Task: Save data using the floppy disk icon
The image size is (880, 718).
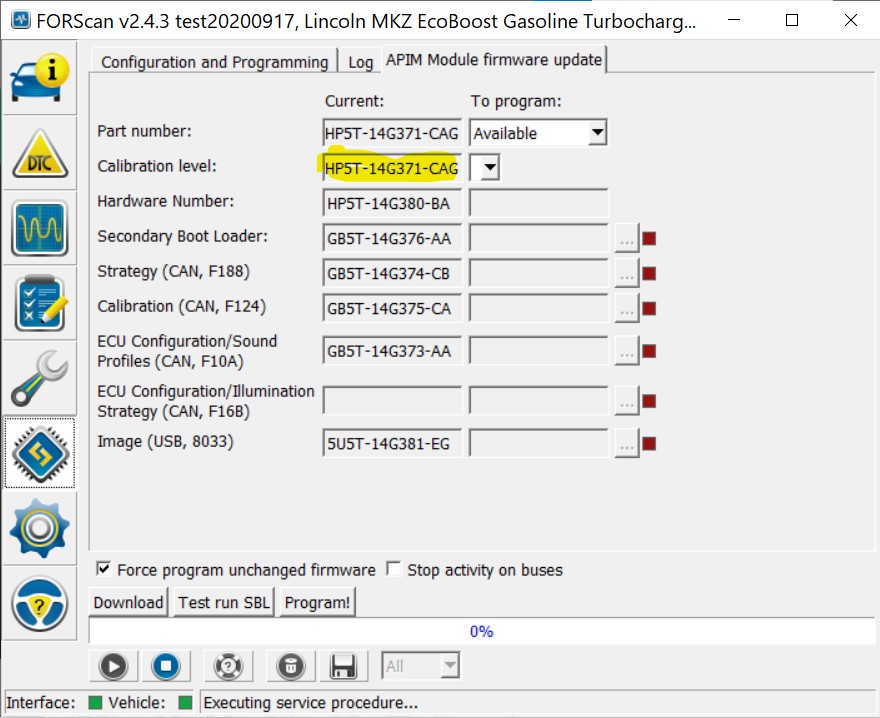Action: click(x=343, y=665)
